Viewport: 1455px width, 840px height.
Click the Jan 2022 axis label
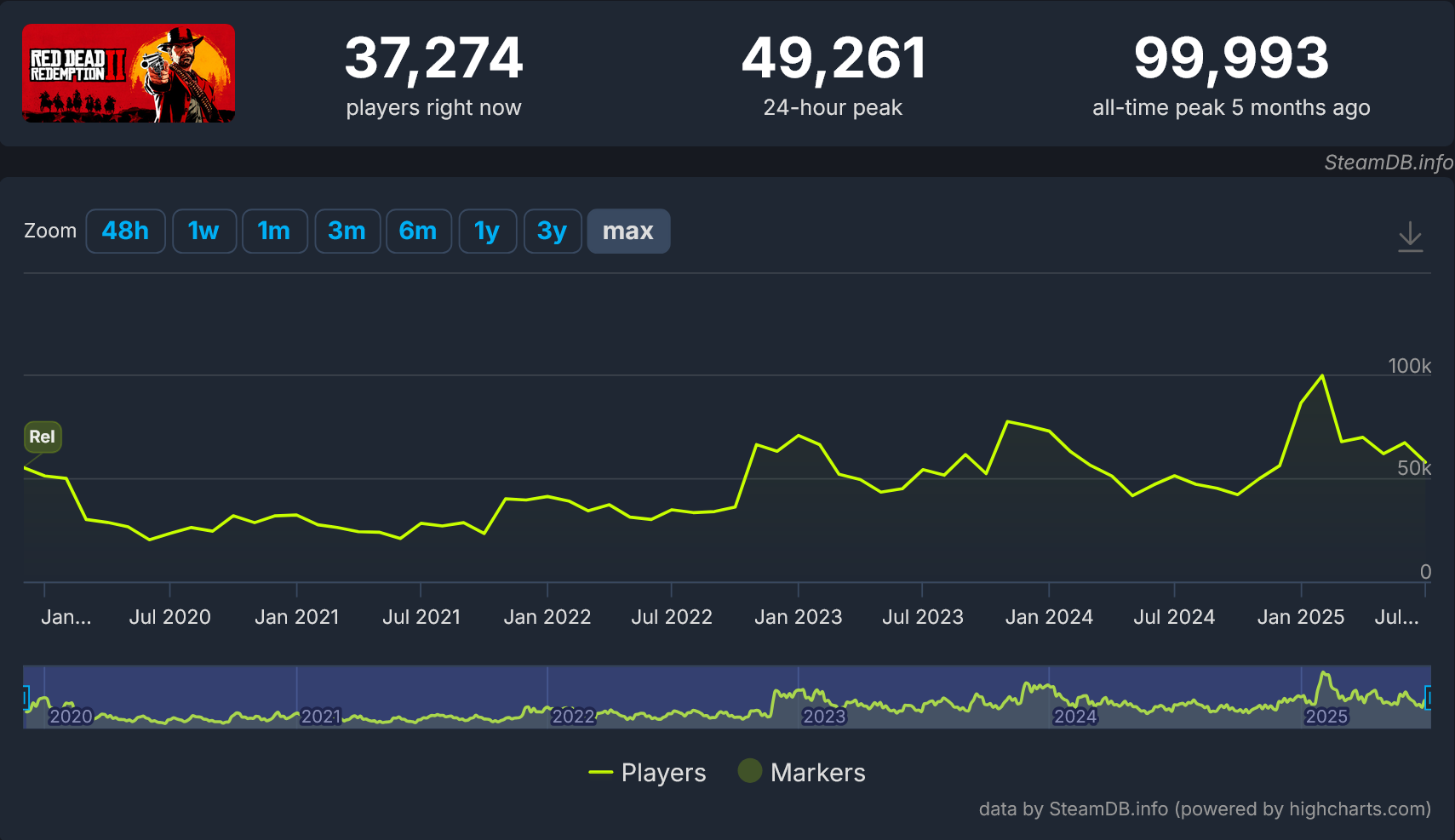547,617
